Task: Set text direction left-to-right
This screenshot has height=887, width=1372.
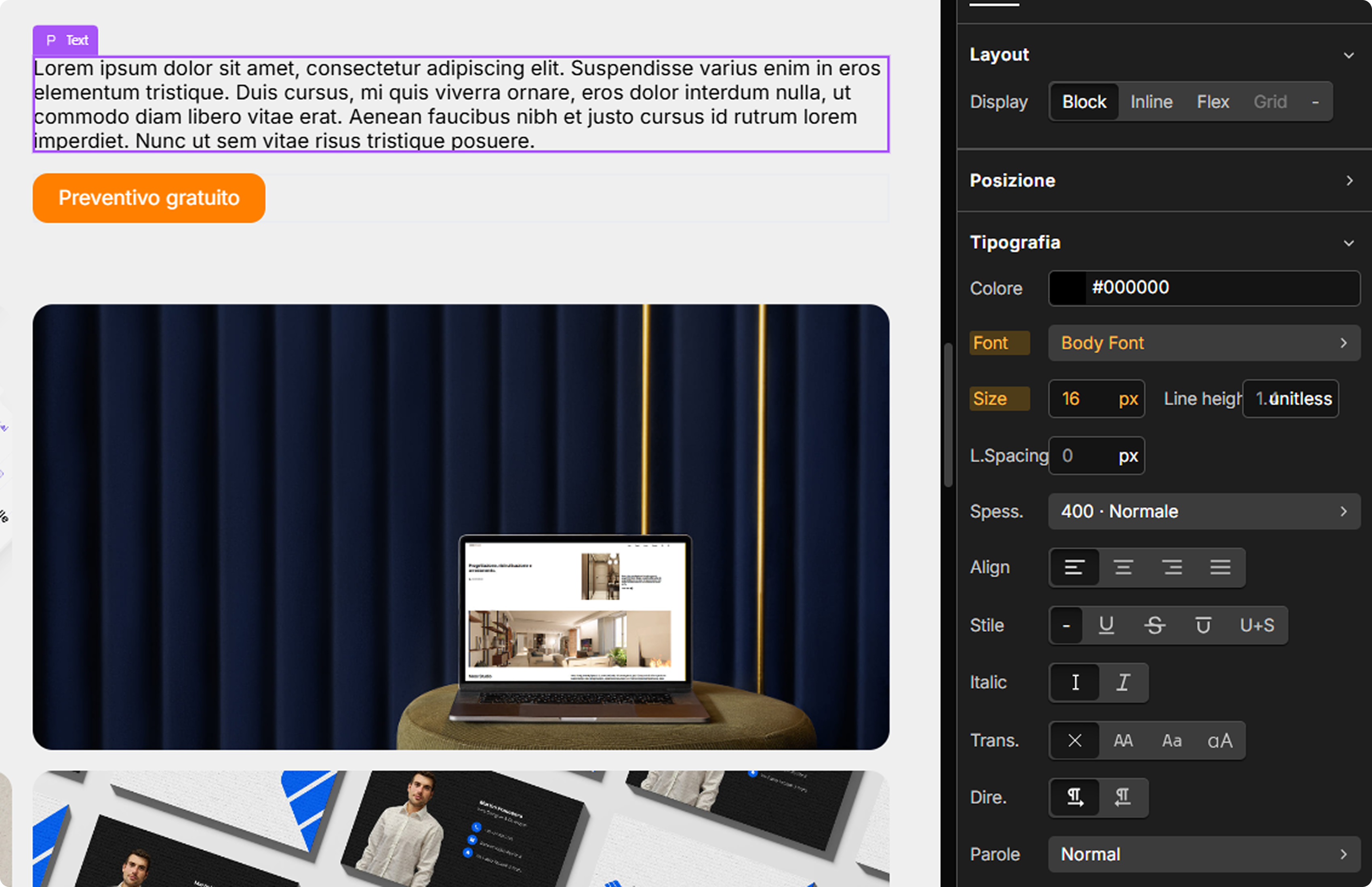Action: click(1075, 798)
